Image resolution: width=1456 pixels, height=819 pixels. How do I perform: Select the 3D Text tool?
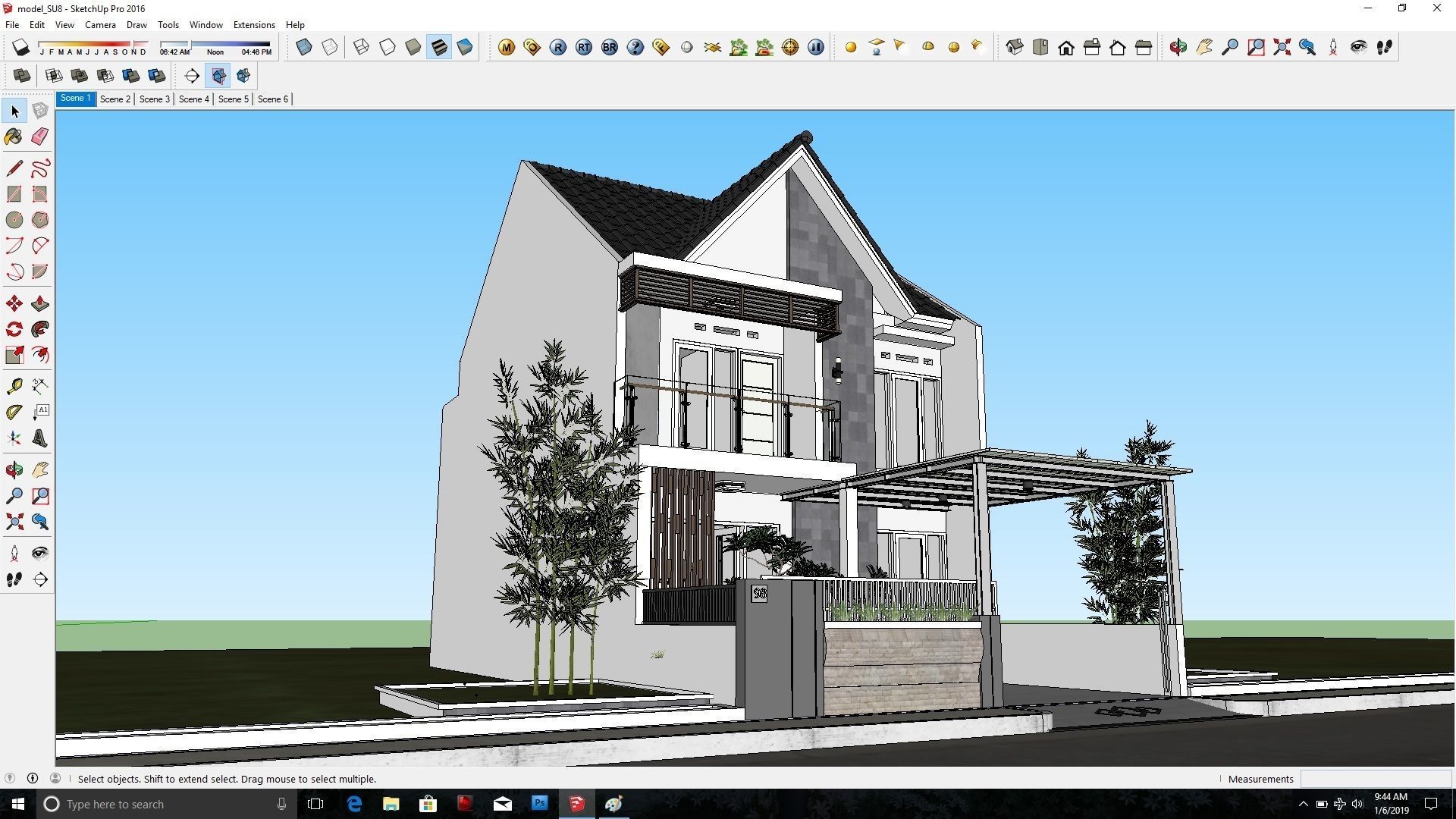tap(40, 438)
